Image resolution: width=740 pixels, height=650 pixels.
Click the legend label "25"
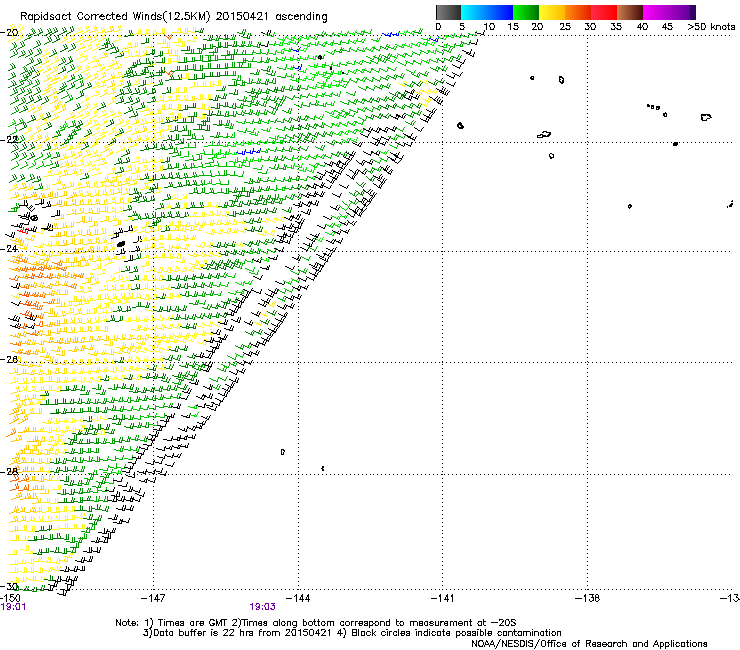(565, 27)
